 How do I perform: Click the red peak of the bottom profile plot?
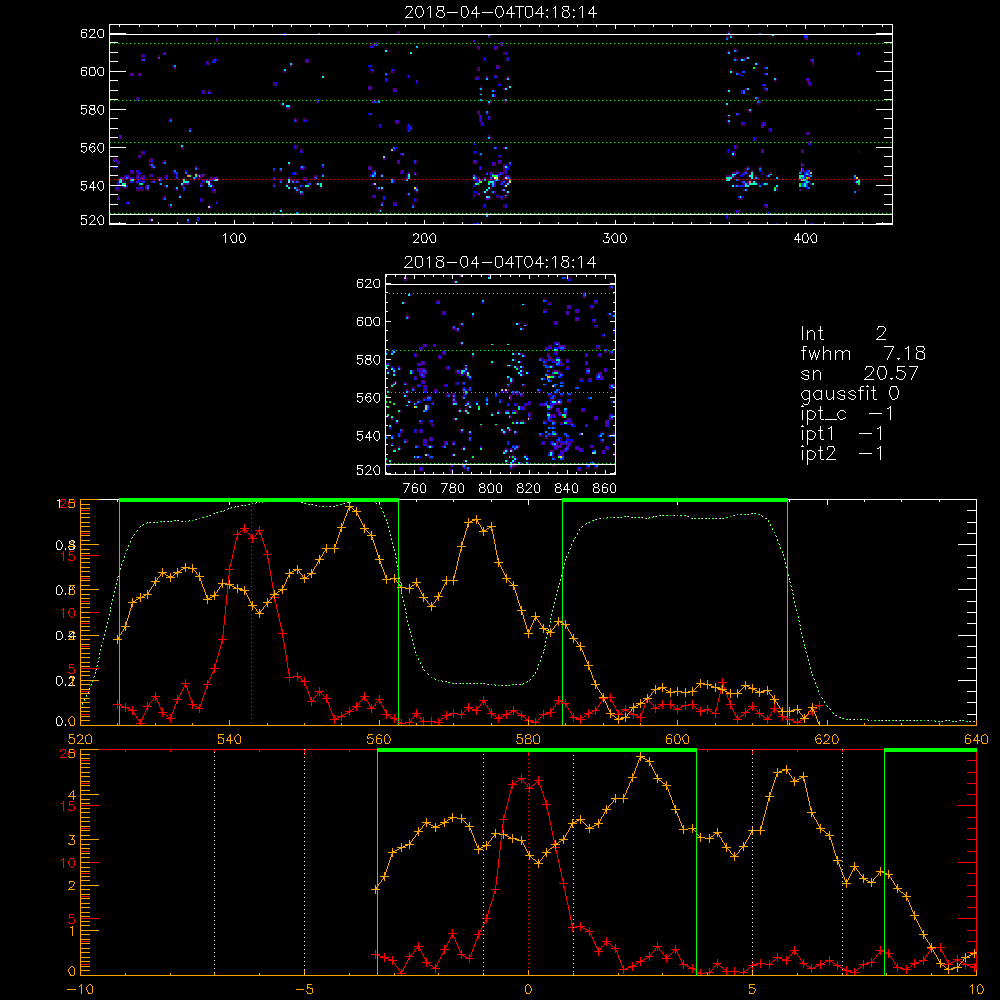(x=522, y=779)
